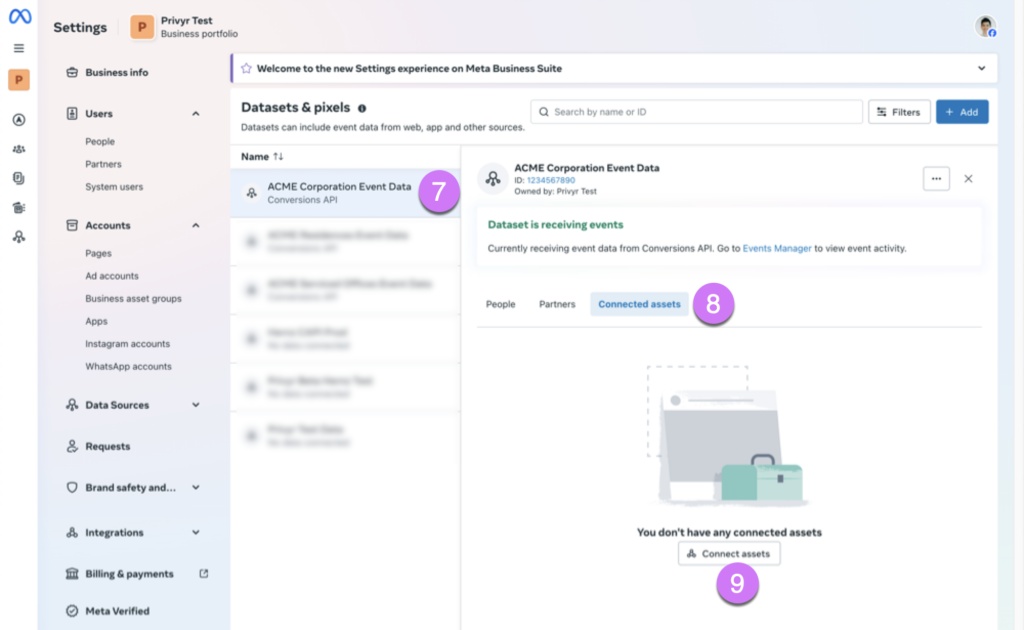Click the Welcome to new Settings experience banner text

(409, 69)
